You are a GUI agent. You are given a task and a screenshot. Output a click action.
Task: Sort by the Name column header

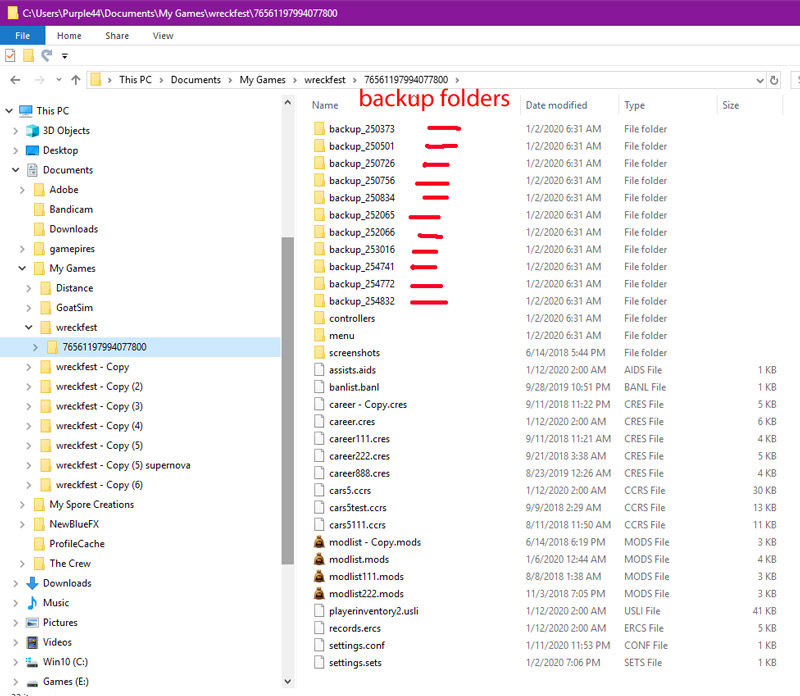click(325, 105)
